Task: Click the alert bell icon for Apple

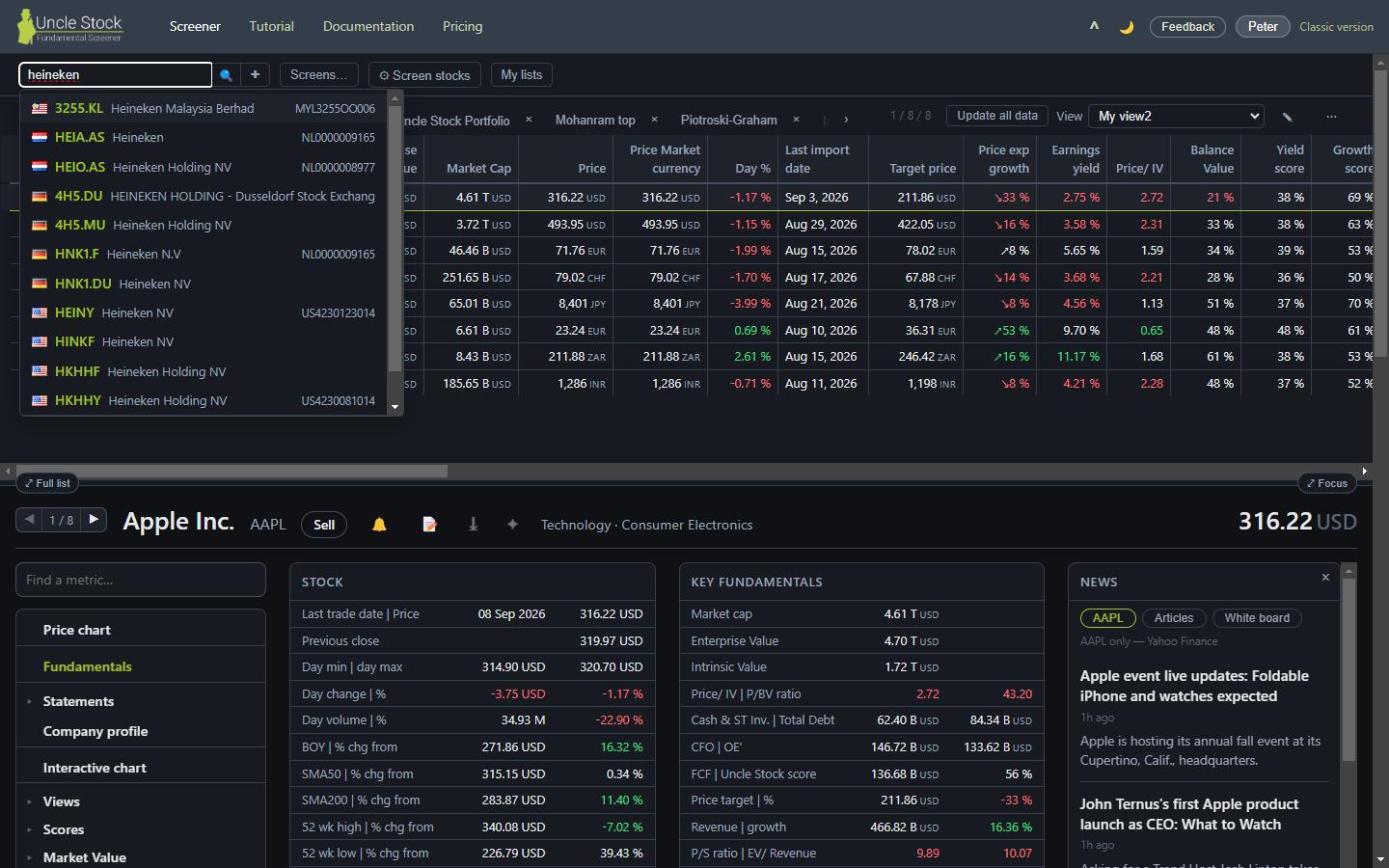Action: point(379,525)
